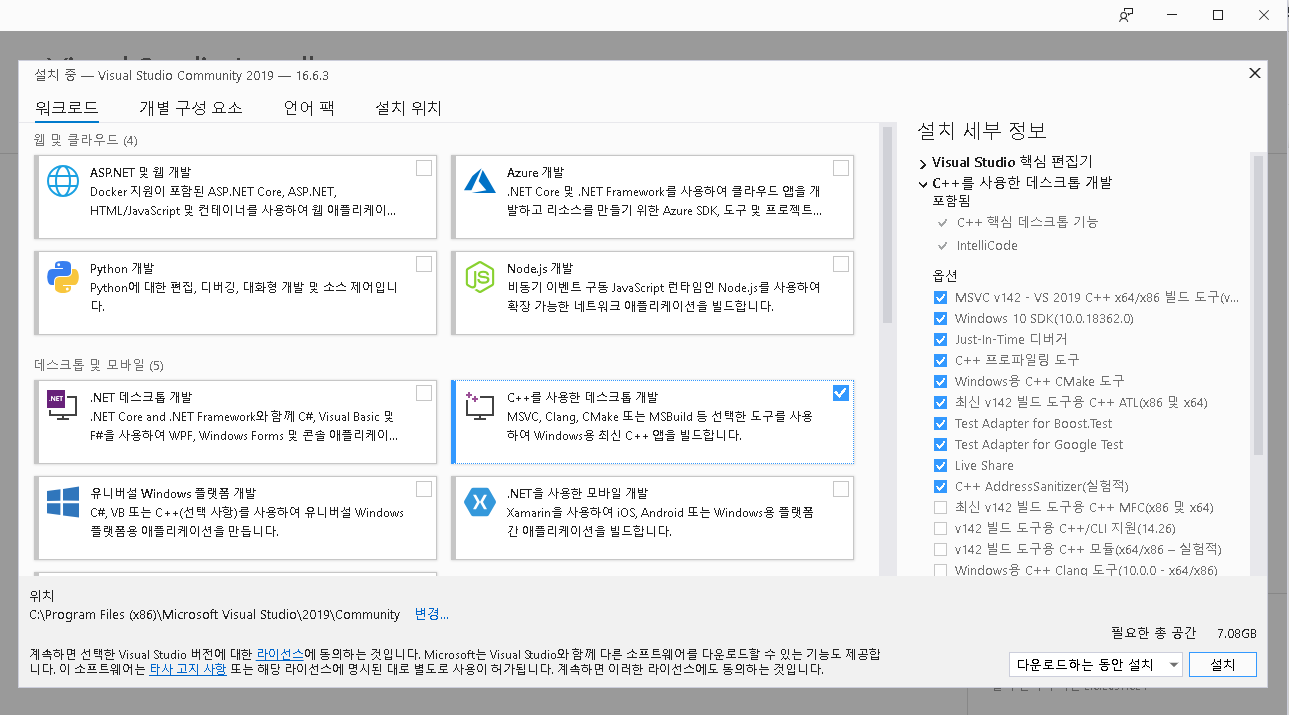Enable the .NET mobile development workload checkbox
The height and width of the screenshot is (715, 1289).
(x=840, y=489)
